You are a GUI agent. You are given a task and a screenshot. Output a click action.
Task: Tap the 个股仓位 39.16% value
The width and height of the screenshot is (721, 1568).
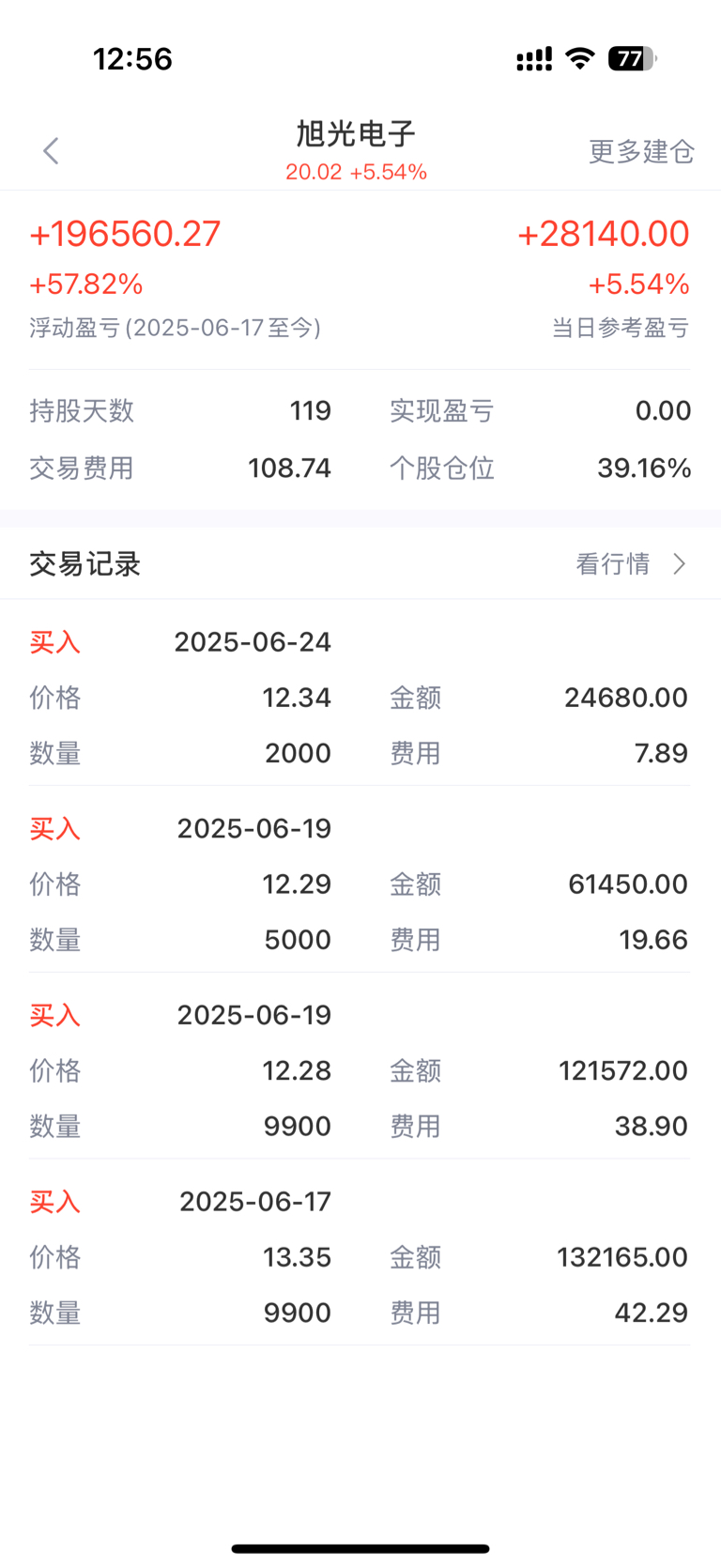644,468
